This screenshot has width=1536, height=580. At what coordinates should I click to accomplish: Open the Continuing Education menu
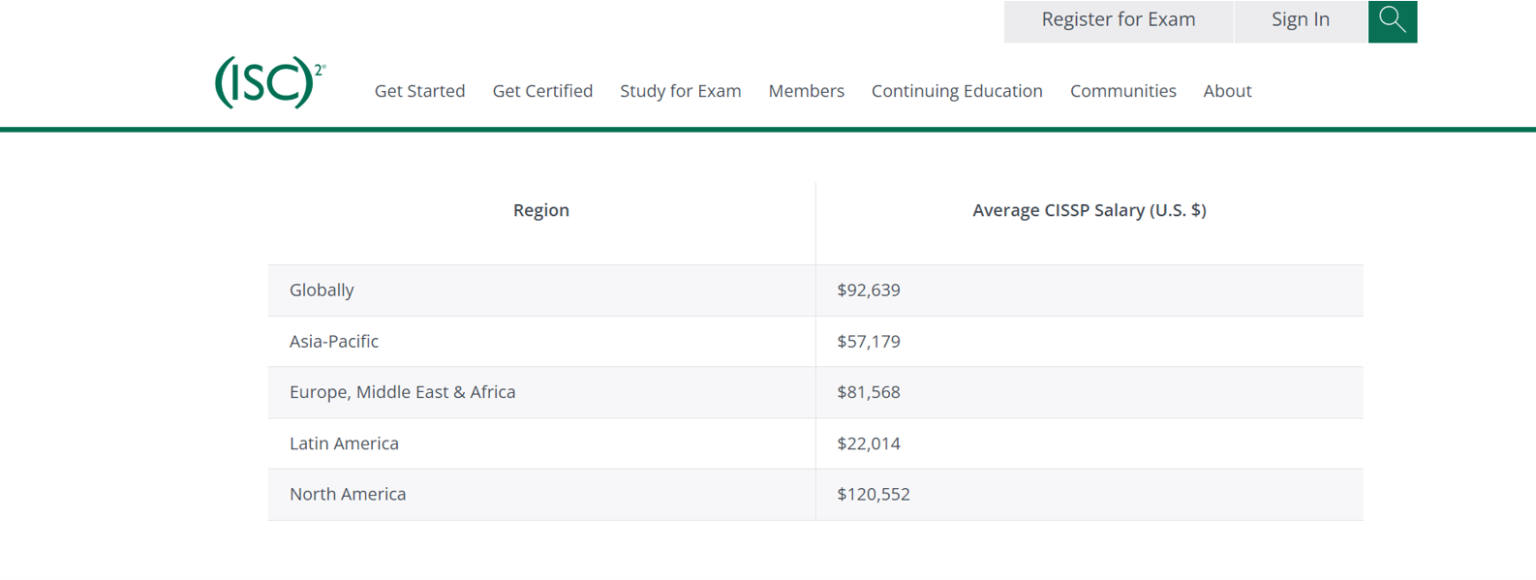pos(956,91)
